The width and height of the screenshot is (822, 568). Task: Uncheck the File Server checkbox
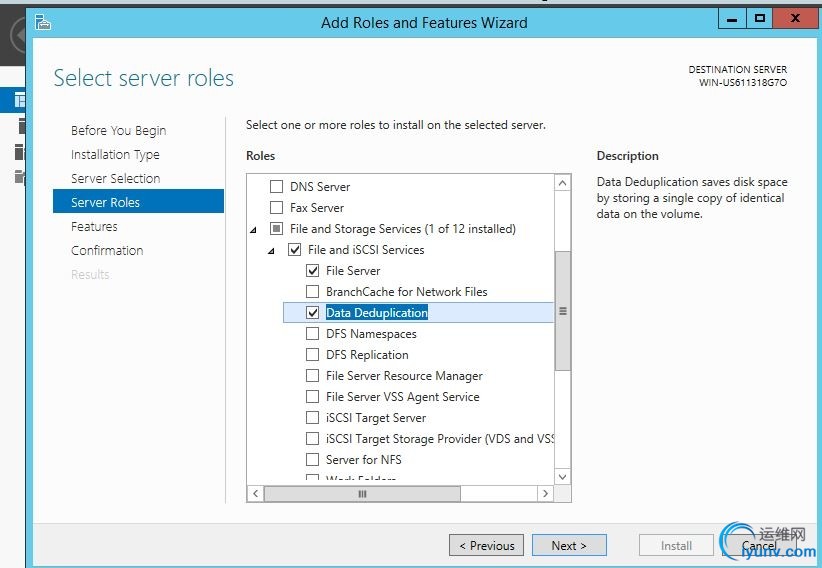coord(312,271)
